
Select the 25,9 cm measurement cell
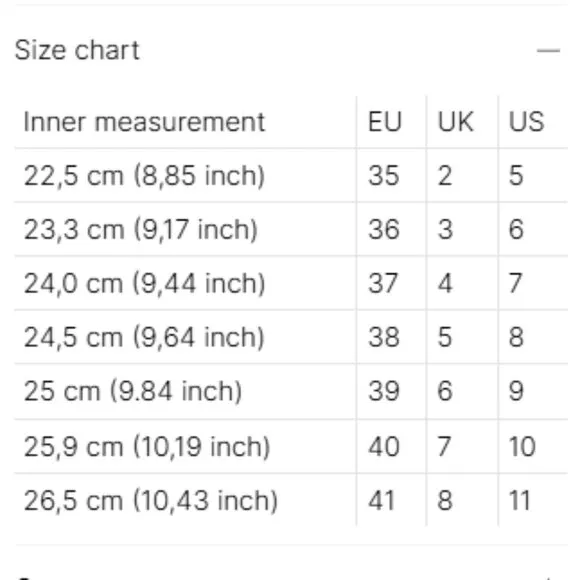coord(147,446)
